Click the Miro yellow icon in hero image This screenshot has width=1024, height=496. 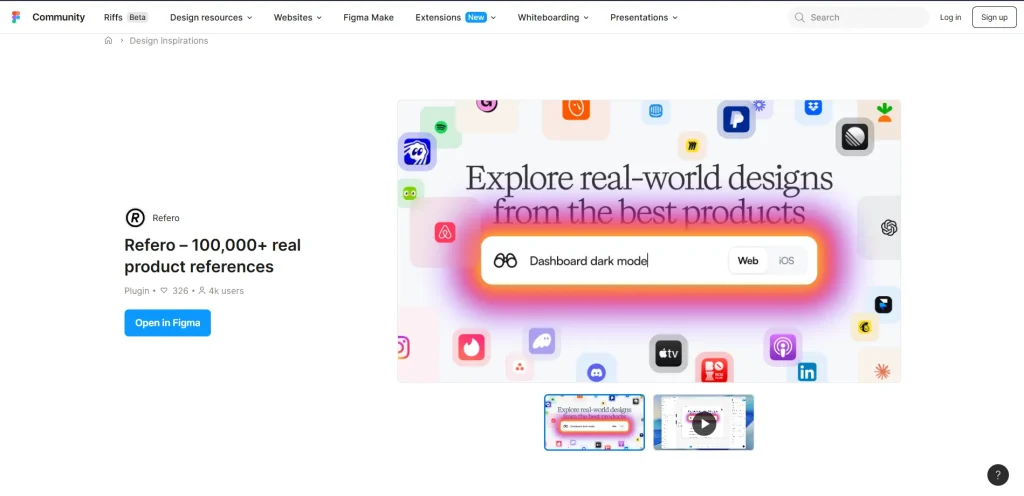tap(692, 146)
